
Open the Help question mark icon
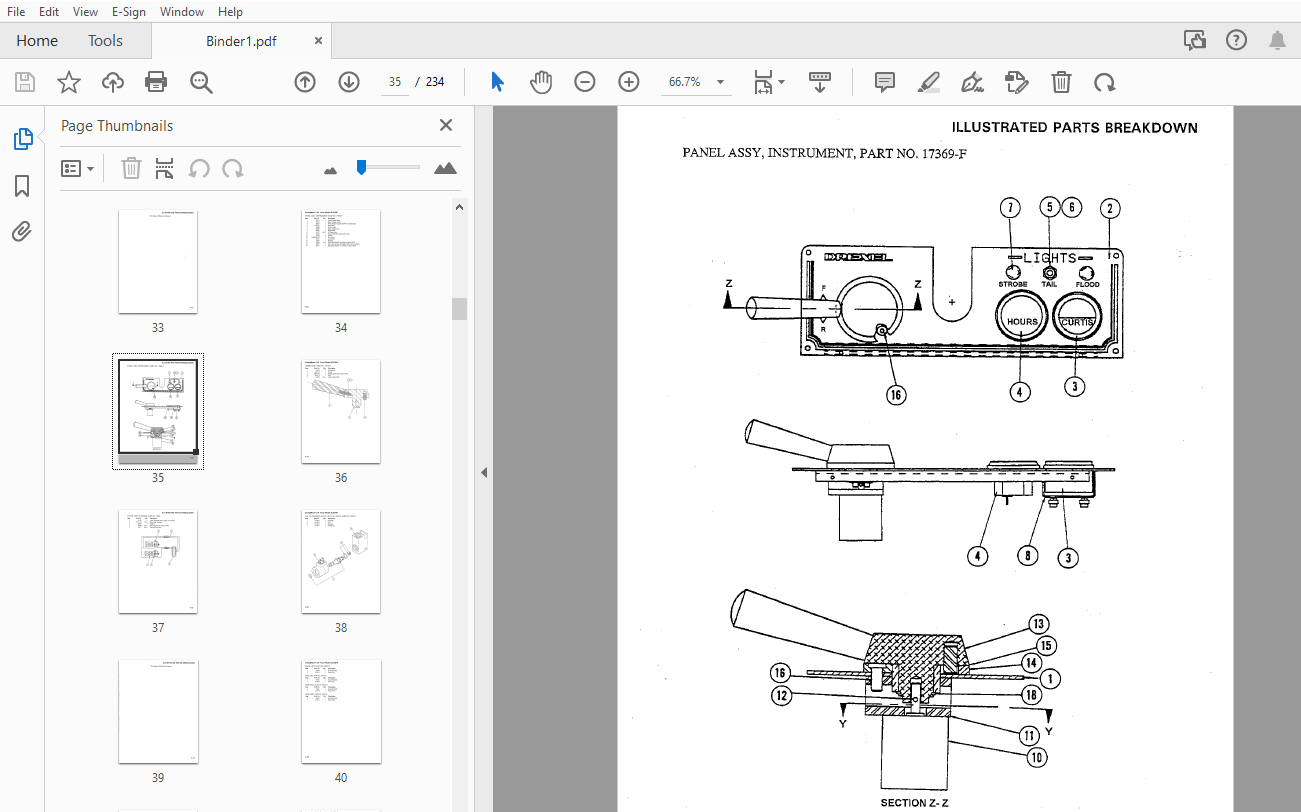[1236, 40]
